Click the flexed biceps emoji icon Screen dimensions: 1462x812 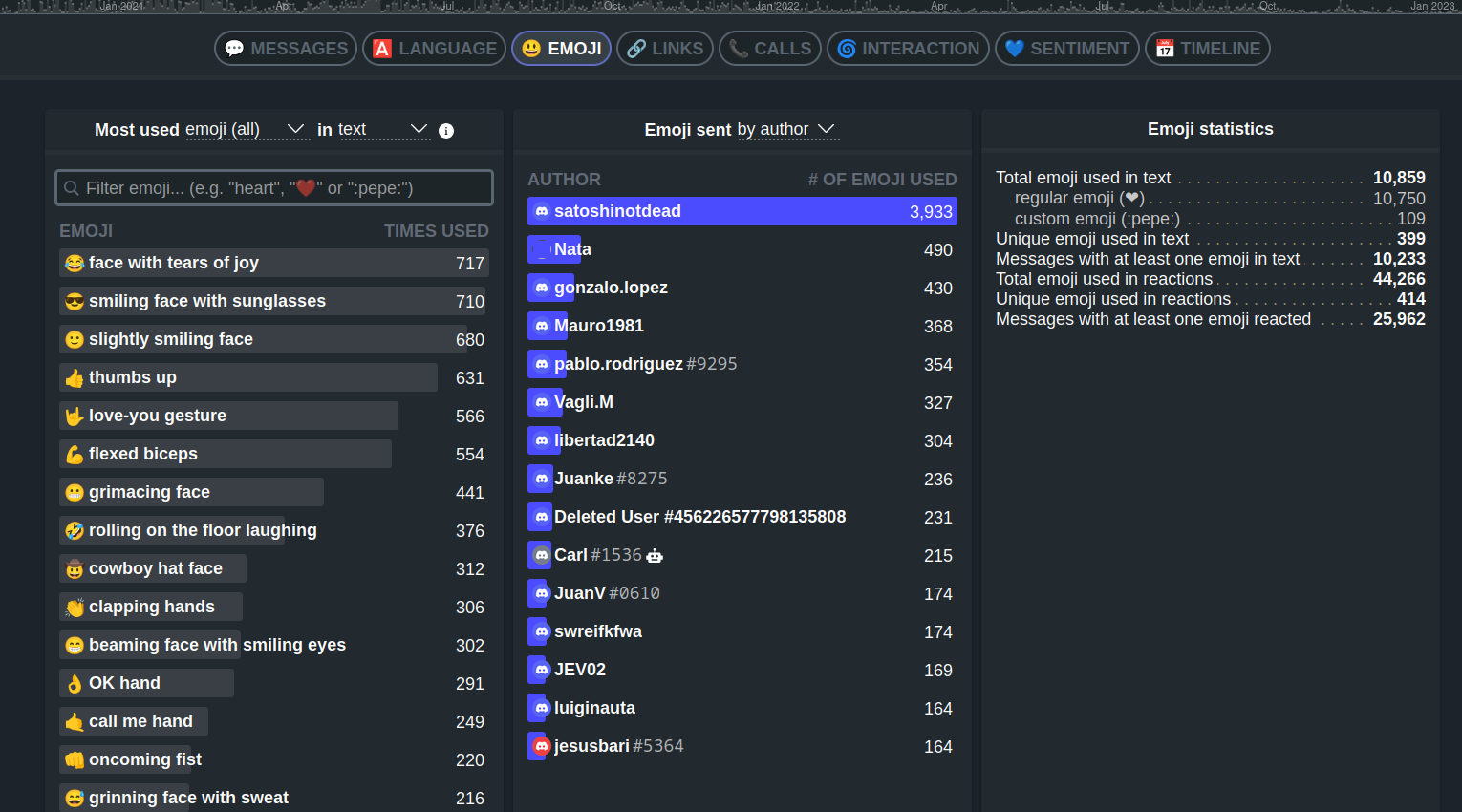[x=75, y=455]
